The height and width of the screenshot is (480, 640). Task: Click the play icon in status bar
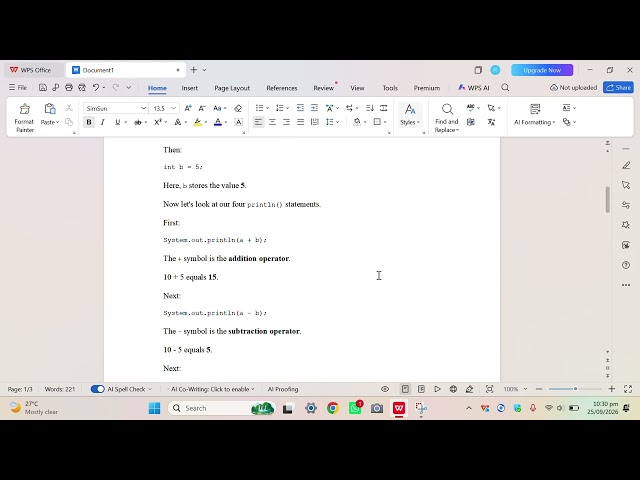[437, 389]
